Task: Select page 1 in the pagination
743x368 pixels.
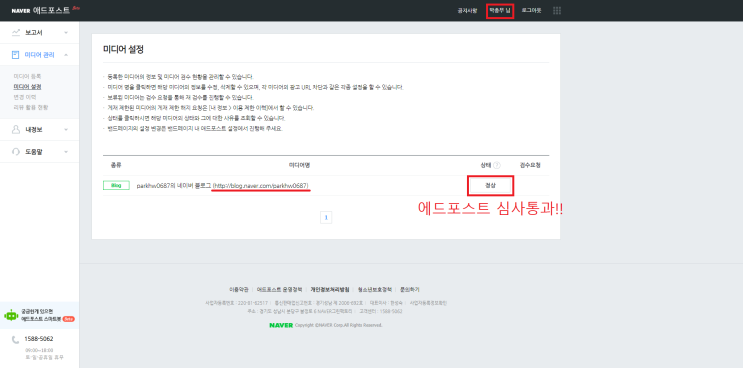Action: pos(326,218)
